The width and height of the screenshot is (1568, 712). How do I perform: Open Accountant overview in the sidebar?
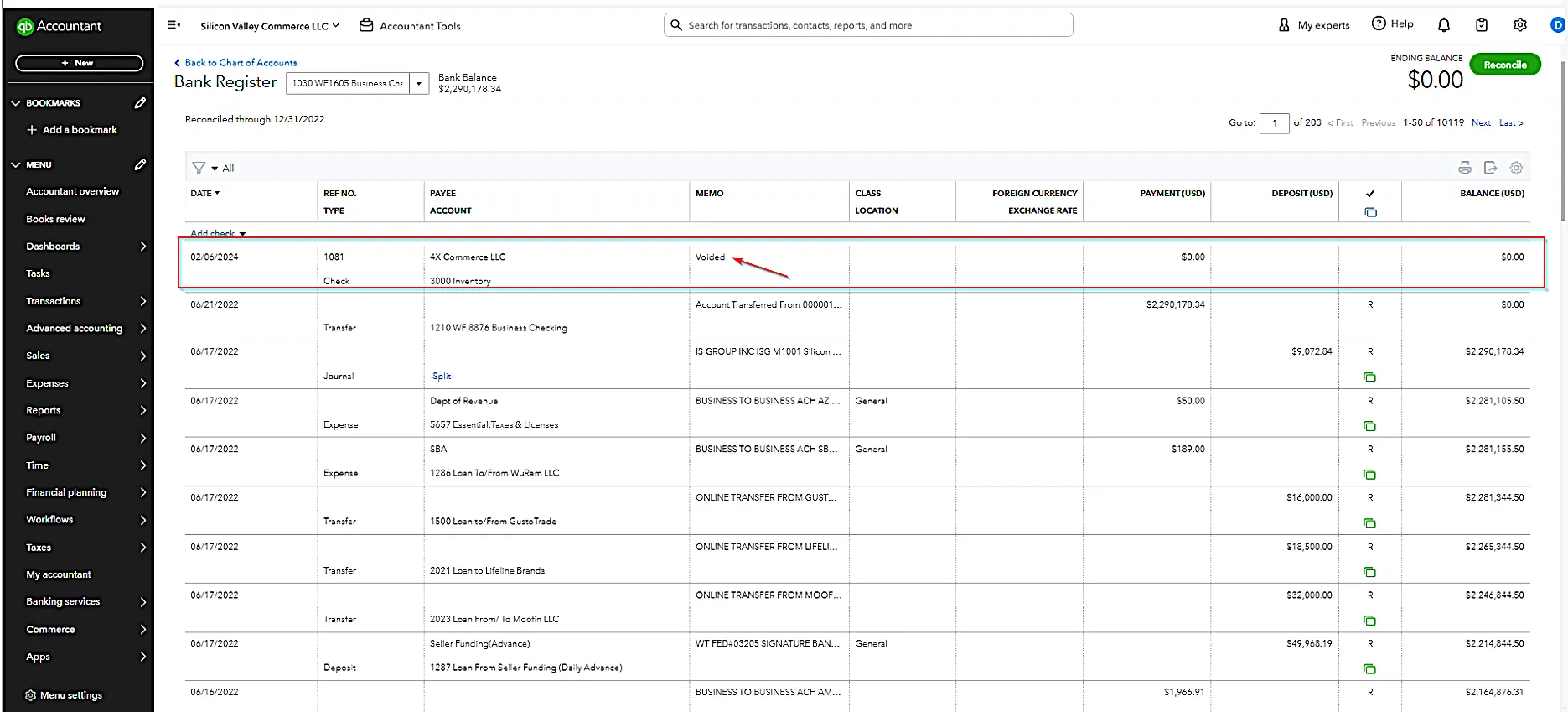[73, 191]
